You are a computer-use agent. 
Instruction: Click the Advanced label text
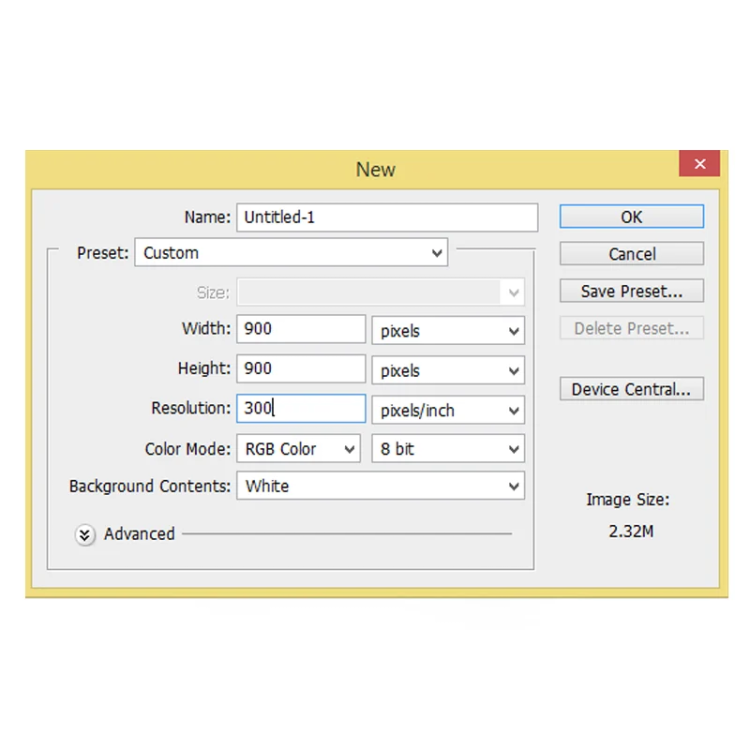(139, 534)
